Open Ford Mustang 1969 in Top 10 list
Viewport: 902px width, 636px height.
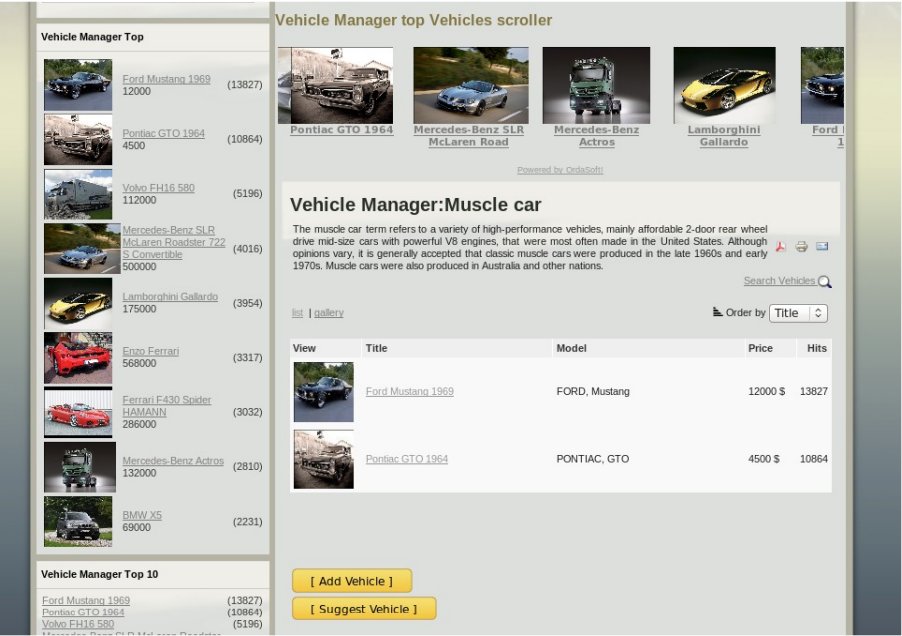(x=86, y=600)
